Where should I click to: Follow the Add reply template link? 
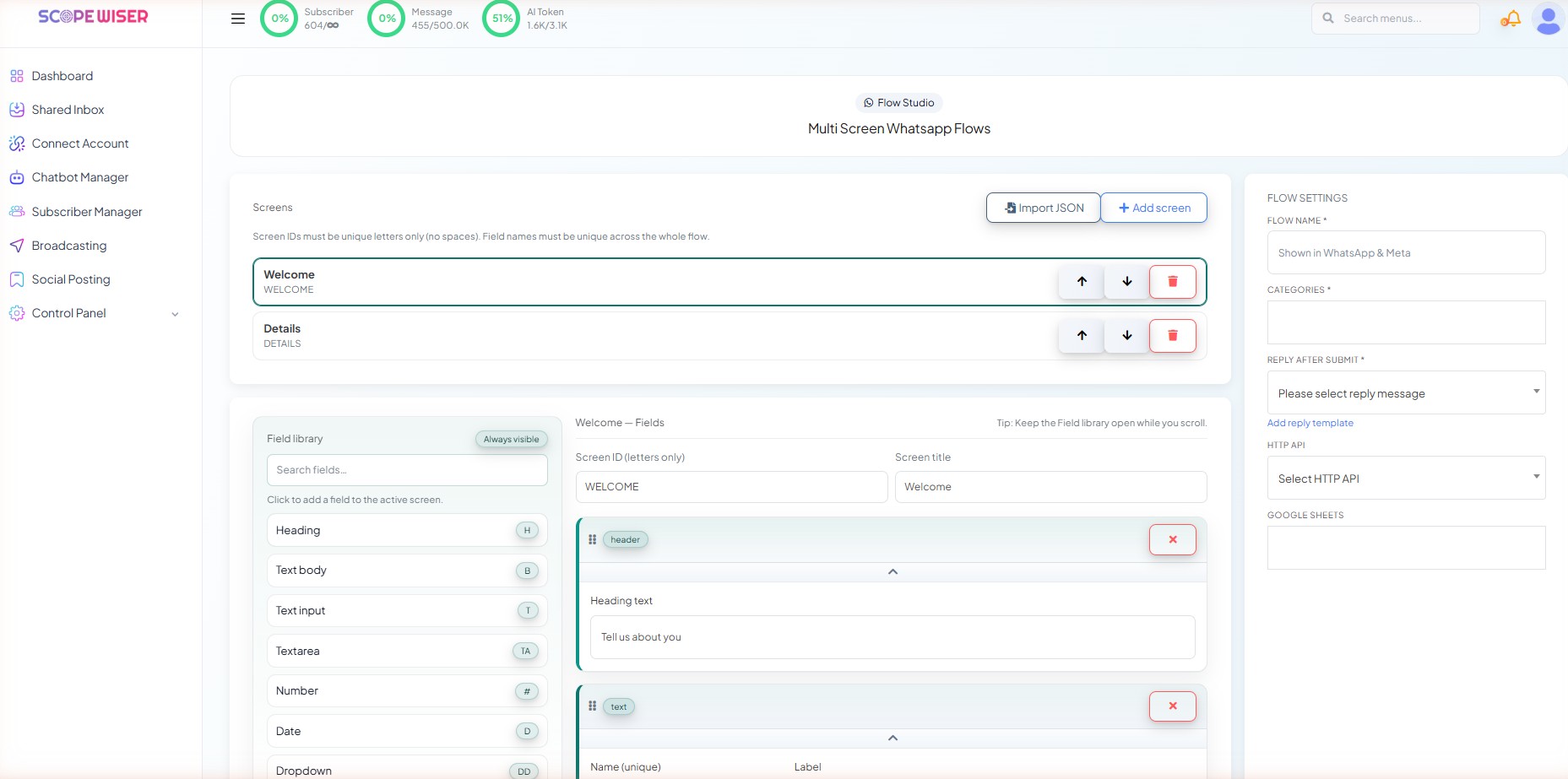1310,423
